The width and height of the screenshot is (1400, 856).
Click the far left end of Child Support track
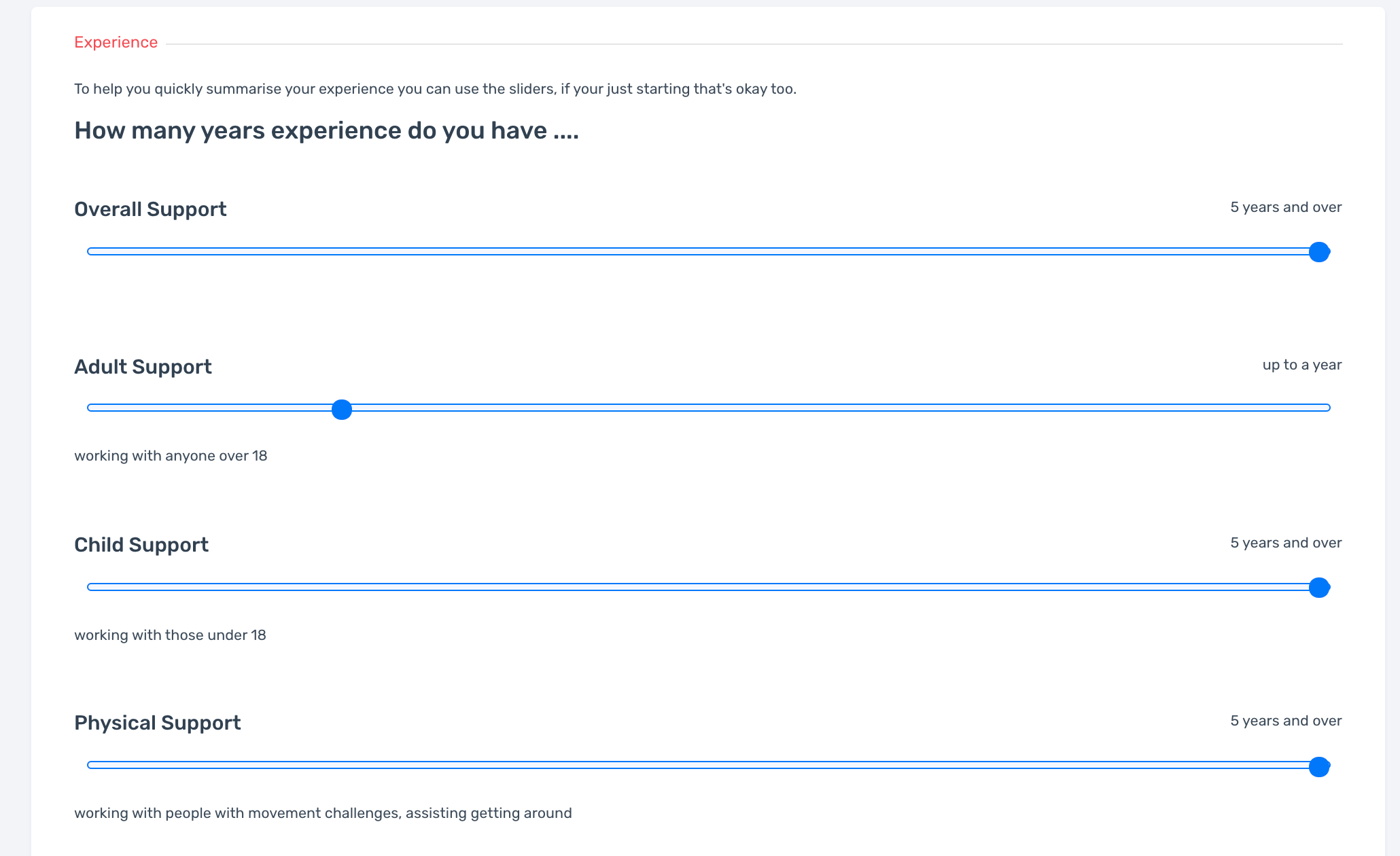pos(92,587)
